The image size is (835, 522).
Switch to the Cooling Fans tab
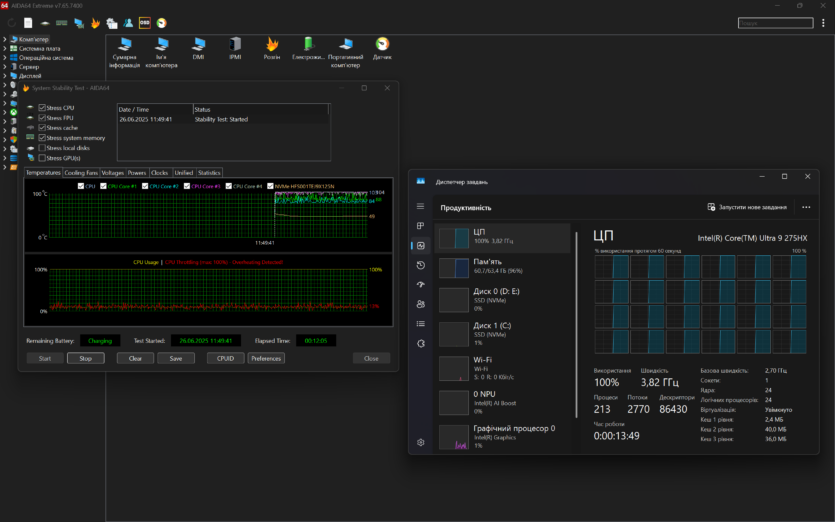point(81,173)
